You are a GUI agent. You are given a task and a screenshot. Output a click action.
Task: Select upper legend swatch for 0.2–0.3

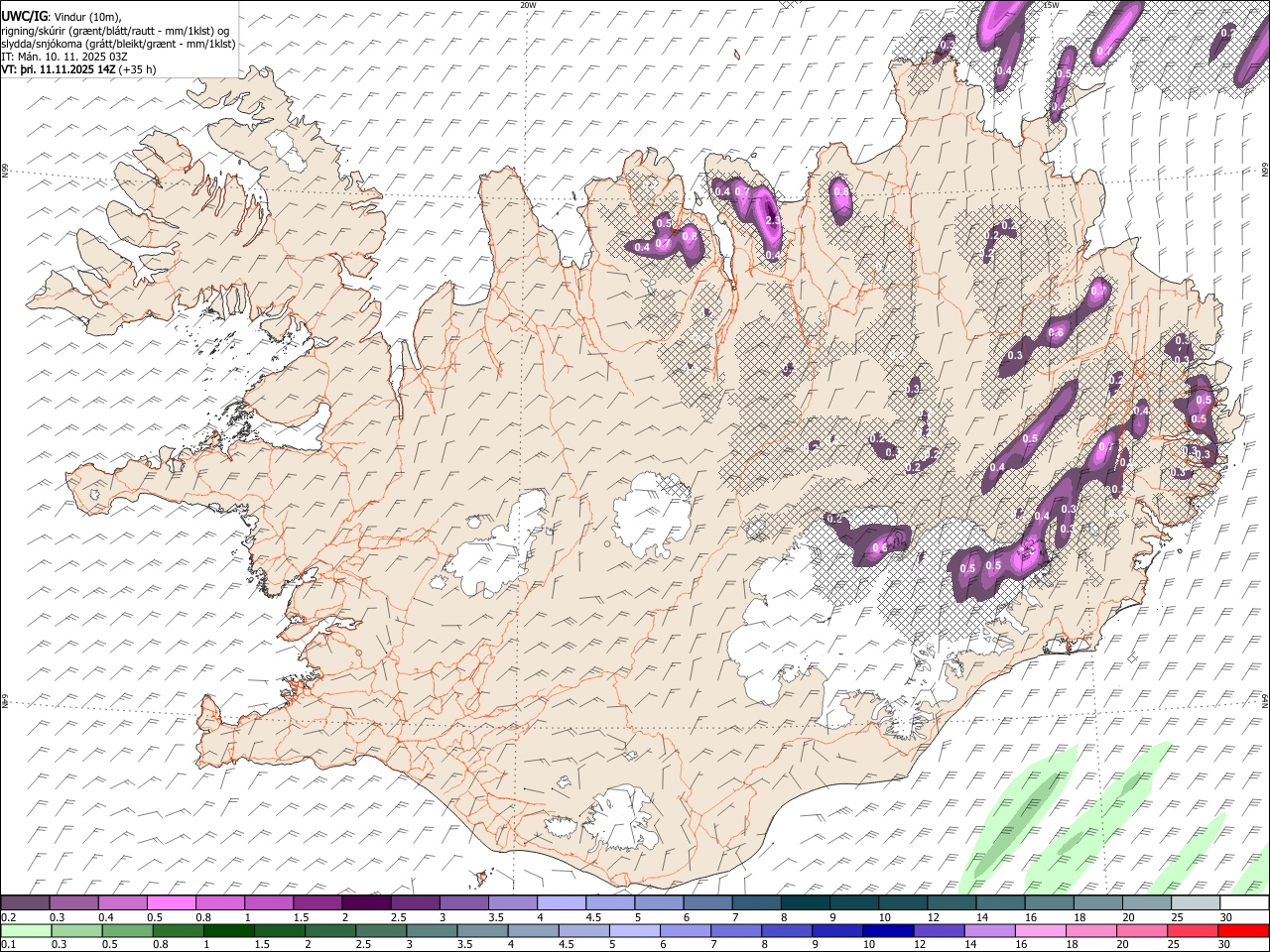click(26, 902)
